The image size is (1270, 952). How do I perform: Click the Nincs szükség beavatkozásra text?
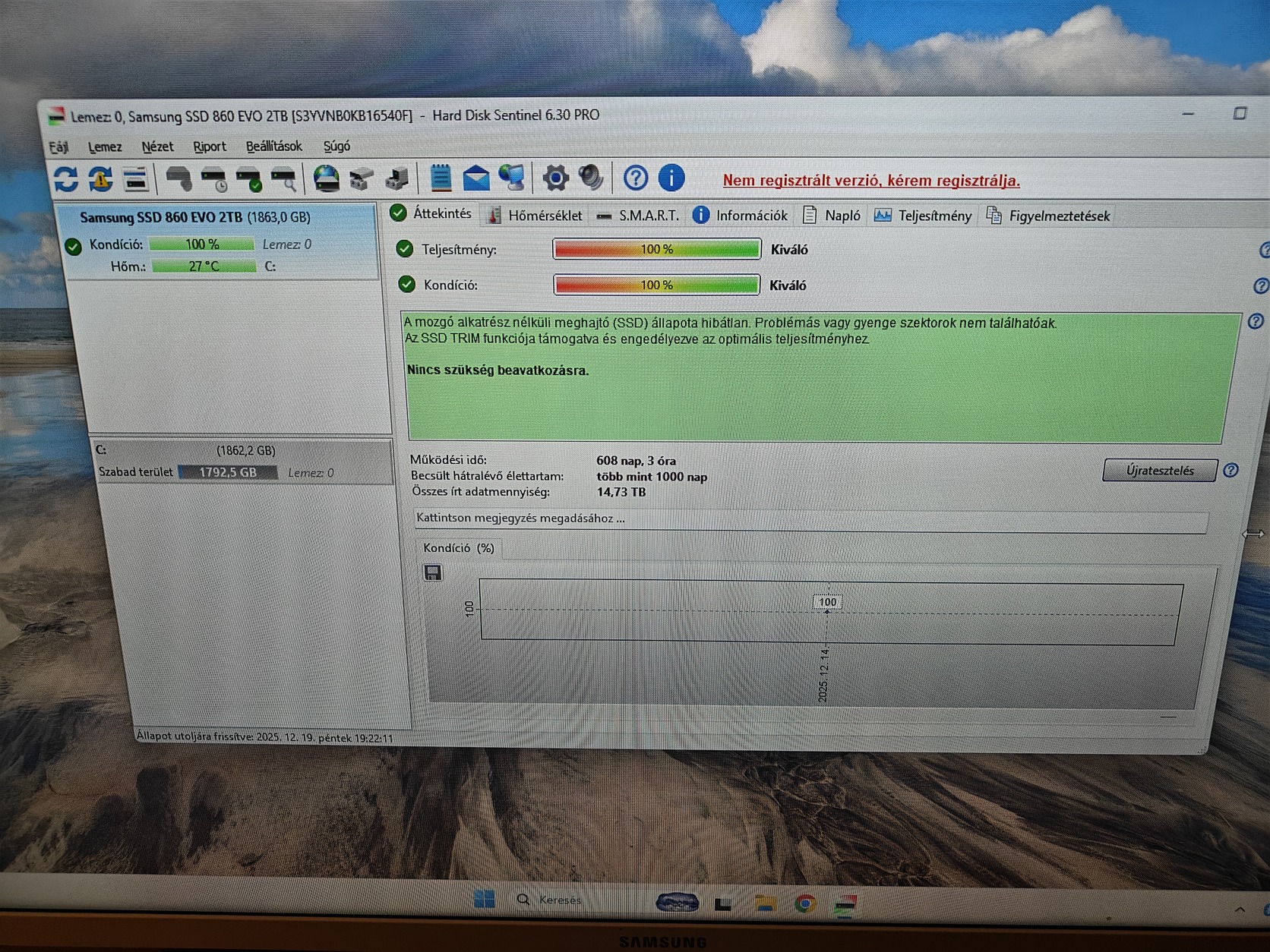tap(498, 370)
